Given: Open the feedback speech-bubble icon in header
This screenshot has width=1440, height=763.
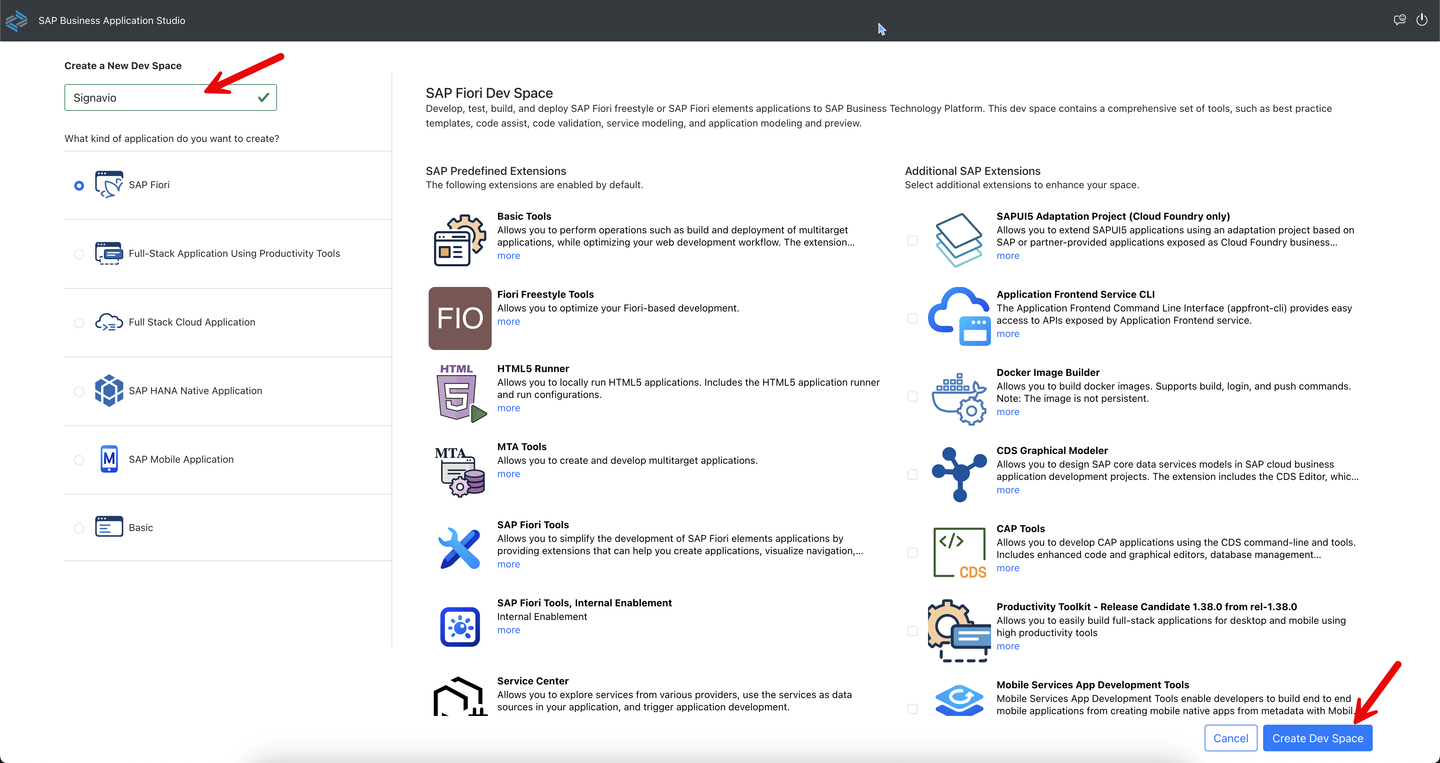Looking at the screenshot, I should [x=1400, y=20].
